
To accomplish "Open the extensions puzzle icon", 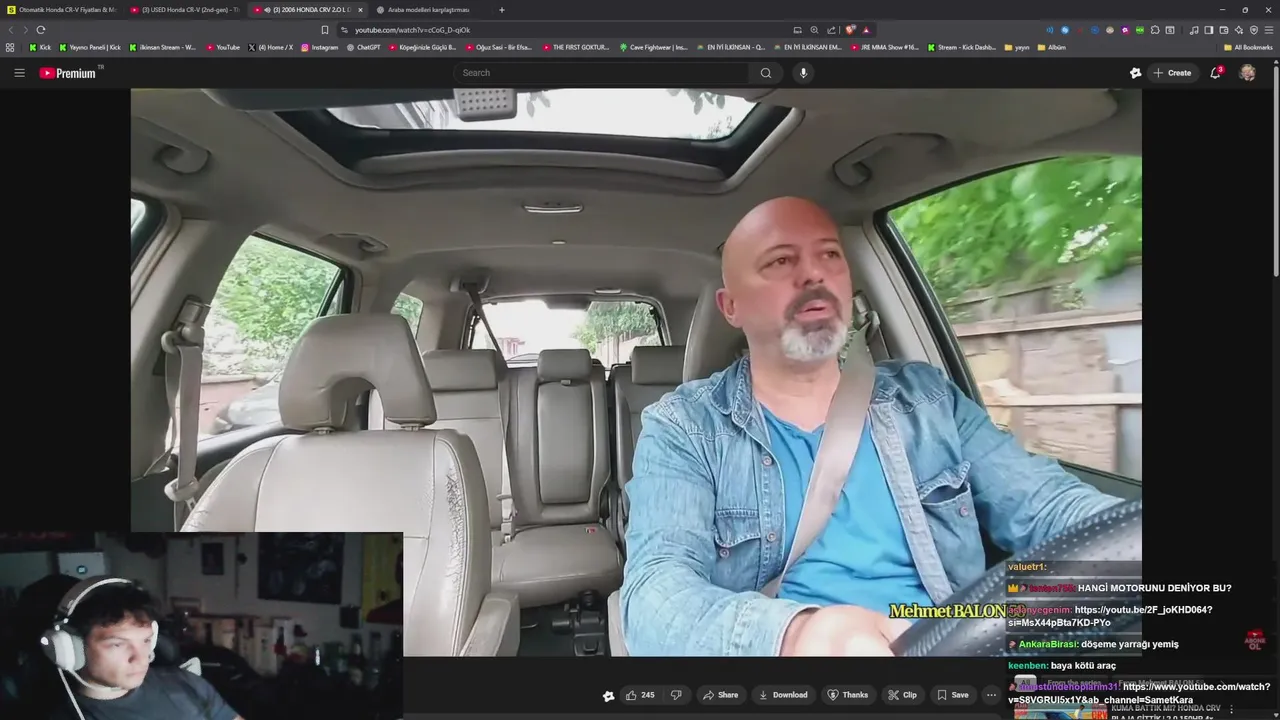I will 1155,30.
